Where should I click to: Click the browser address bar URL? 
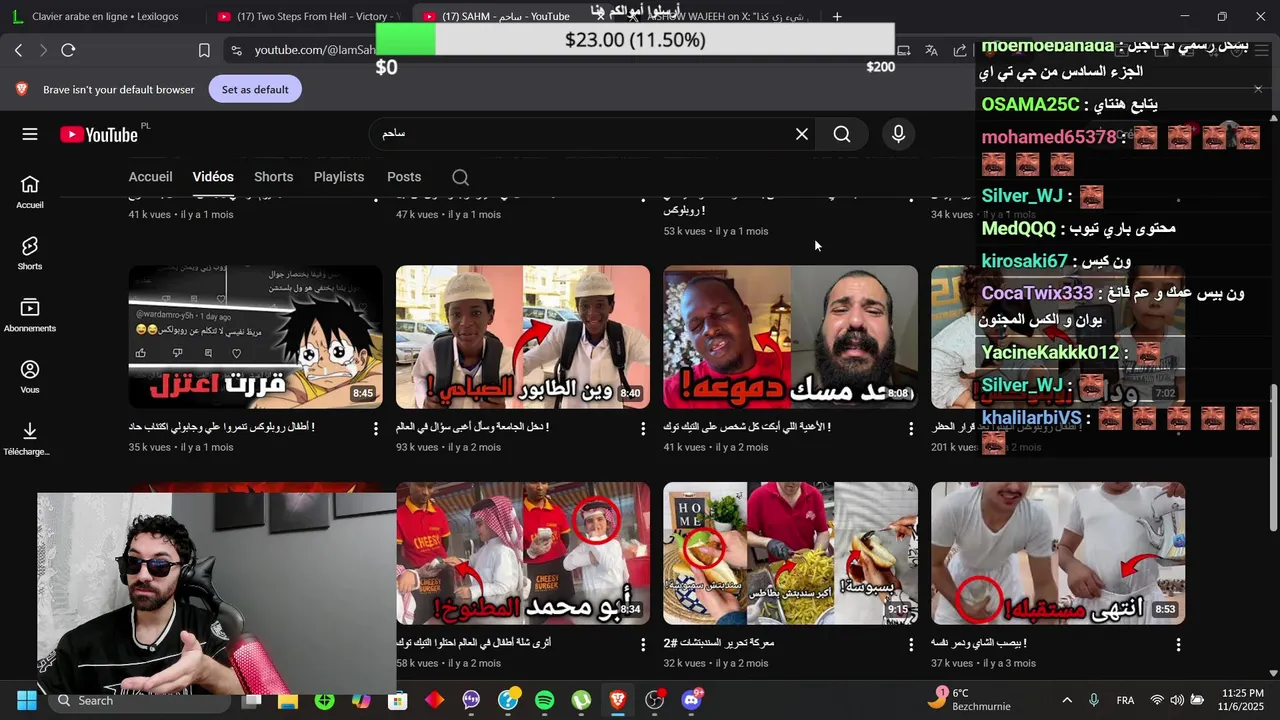pyautogui.click(x=314, y=50)
